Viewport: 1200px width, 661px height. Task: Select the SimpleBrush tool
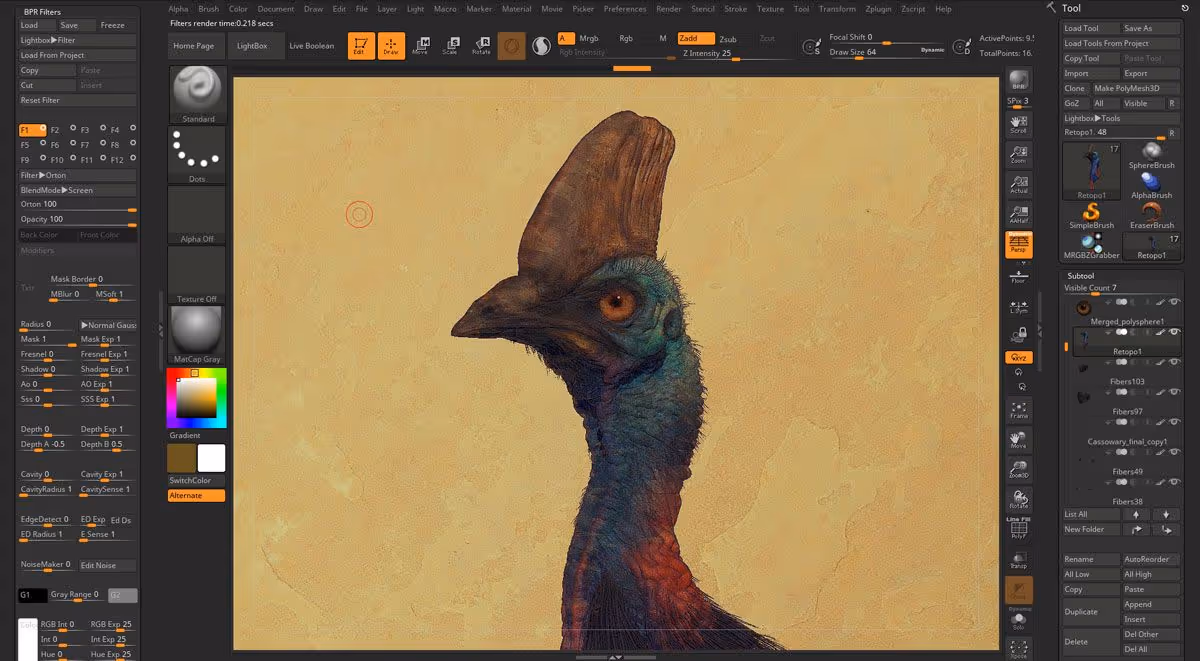(1091, 216)
